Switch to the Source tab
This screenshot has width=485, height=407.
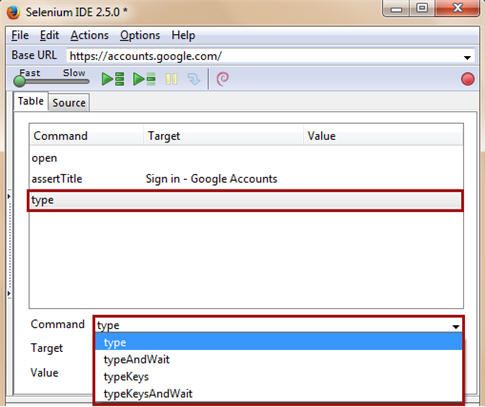pyautogui.click(x=69, y=103)
